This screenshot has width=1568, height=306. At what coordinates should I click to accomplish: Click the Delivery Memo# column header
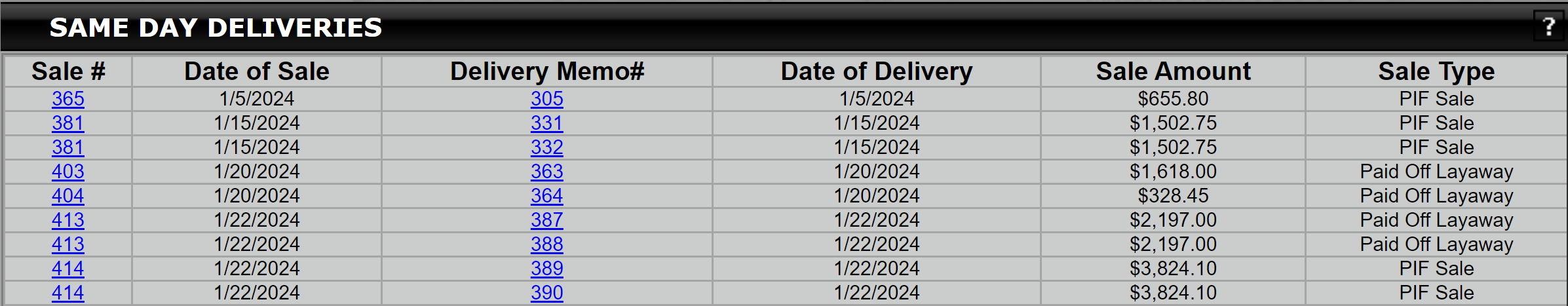coord(547,71)
